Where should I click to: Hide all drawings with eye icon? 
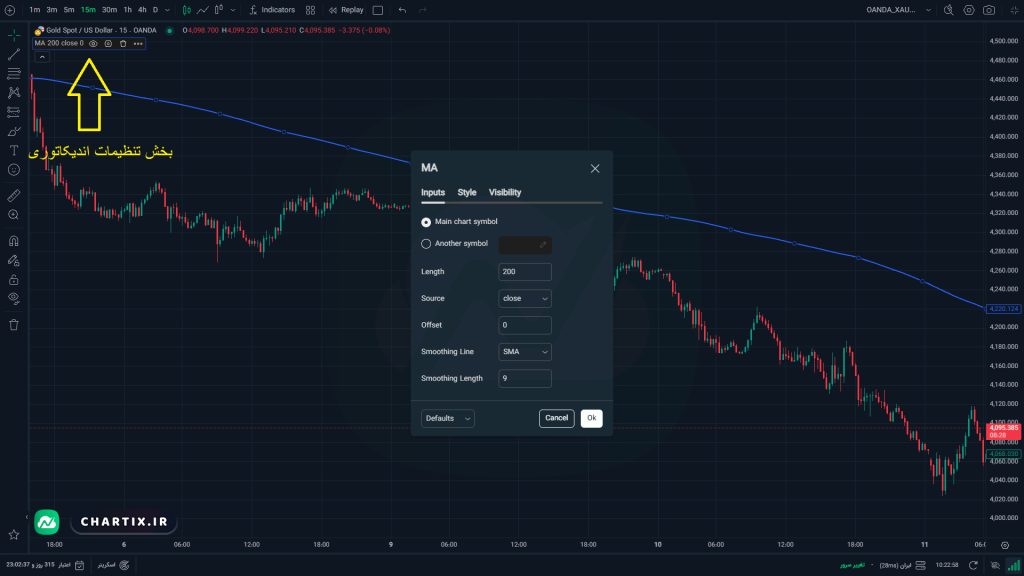tap(14, 298)
